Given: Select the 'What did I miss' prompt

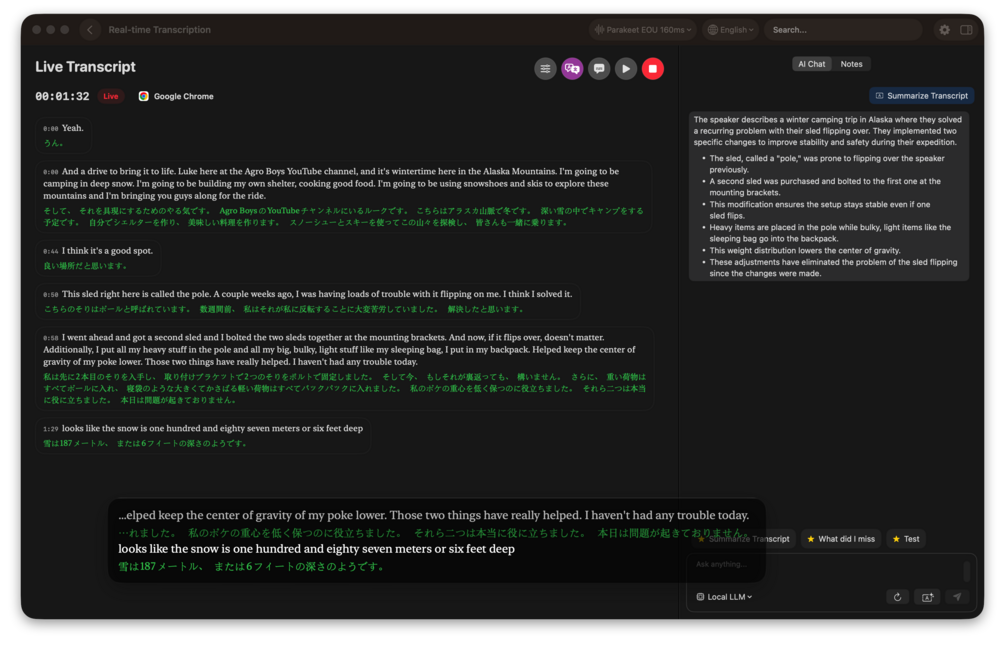Looking at the screenshot, I should (x=841, y=539).
